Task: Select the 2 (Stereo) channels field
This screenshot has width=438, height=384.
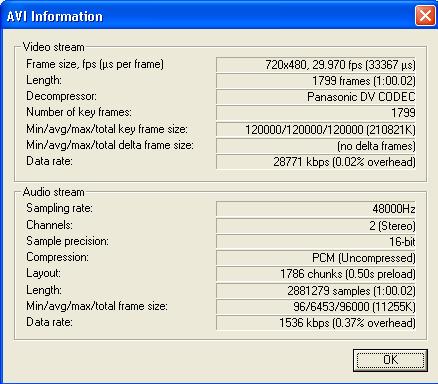Action: click(x=316, y=226)
